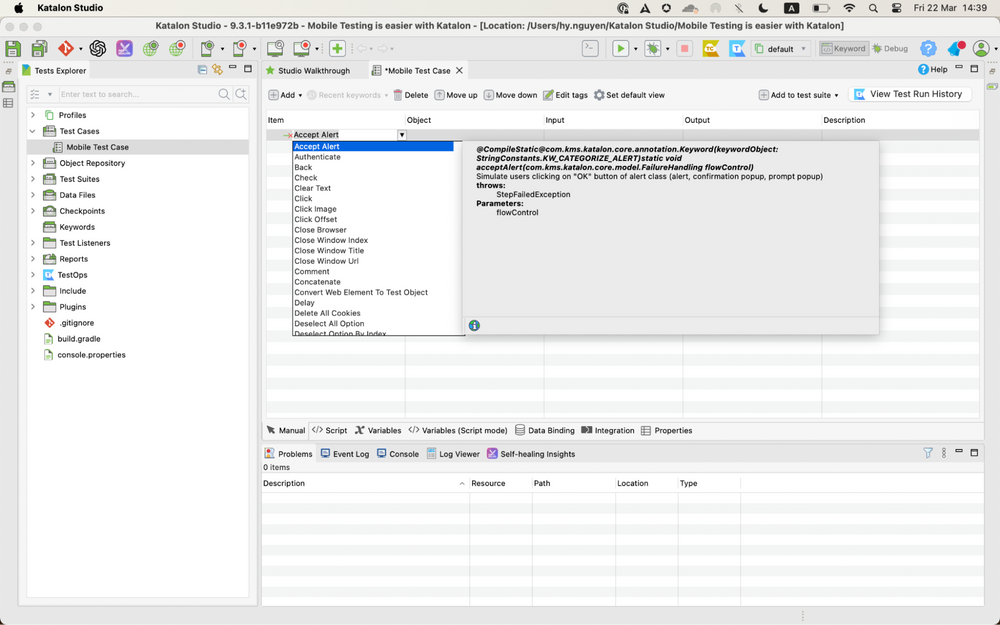Click the Save floppy disk icon
Screen dimensions: 1000x625
pos(13,48)
